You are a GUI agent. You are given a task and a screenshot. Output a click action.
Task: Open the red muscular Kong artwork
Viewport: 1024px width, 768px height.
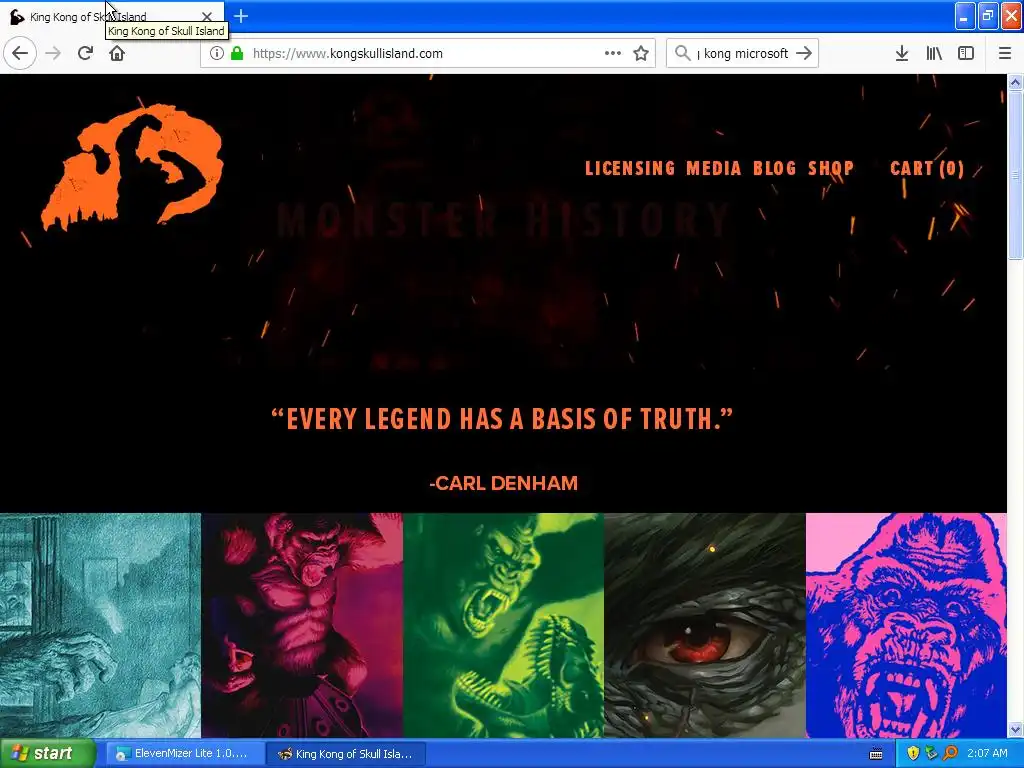(x=302, y=625)
